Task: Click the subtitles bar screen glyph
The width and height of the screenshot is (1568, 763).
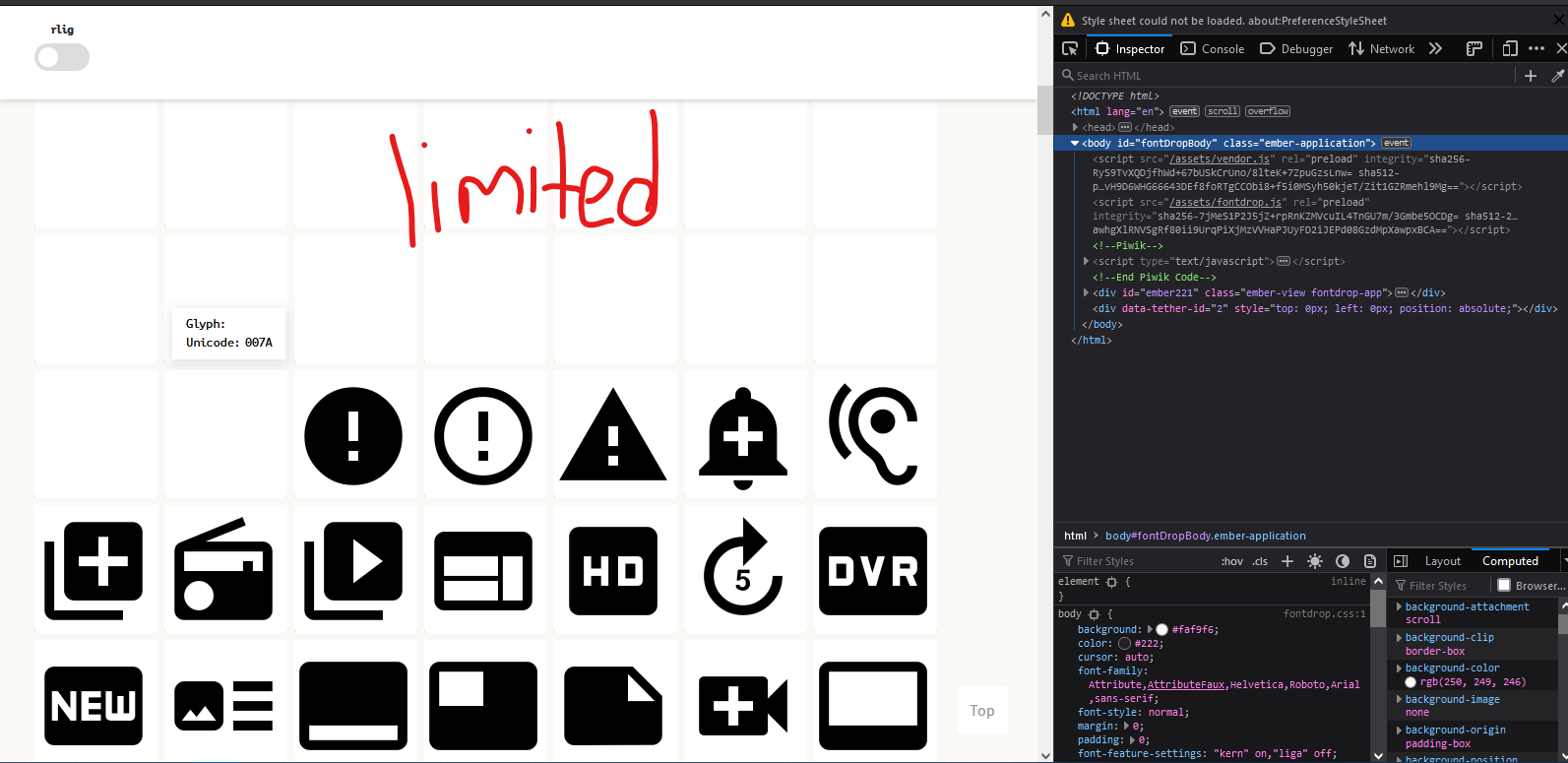Action: 353,706
